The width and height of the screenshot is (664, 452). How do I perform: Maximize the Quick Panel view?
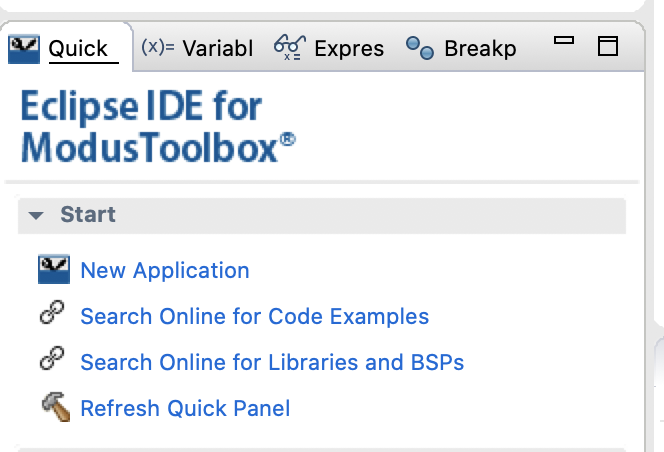click(x=607, y=46)
